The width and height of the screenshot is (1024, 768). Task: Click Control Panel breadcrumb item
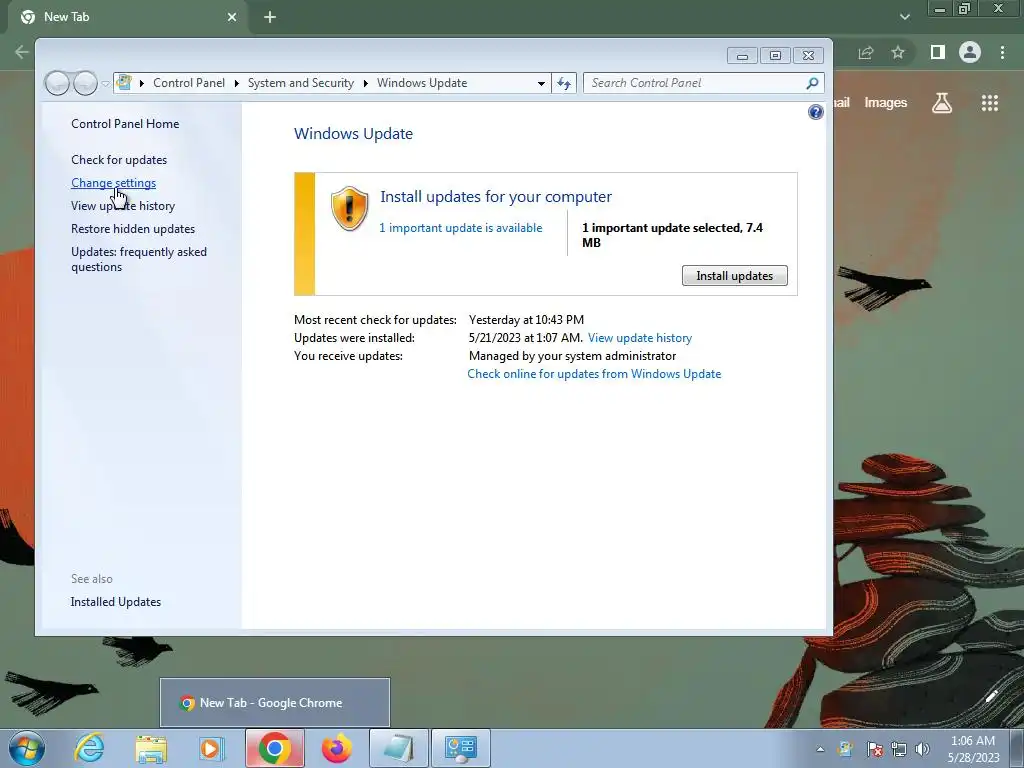[189, 83]
